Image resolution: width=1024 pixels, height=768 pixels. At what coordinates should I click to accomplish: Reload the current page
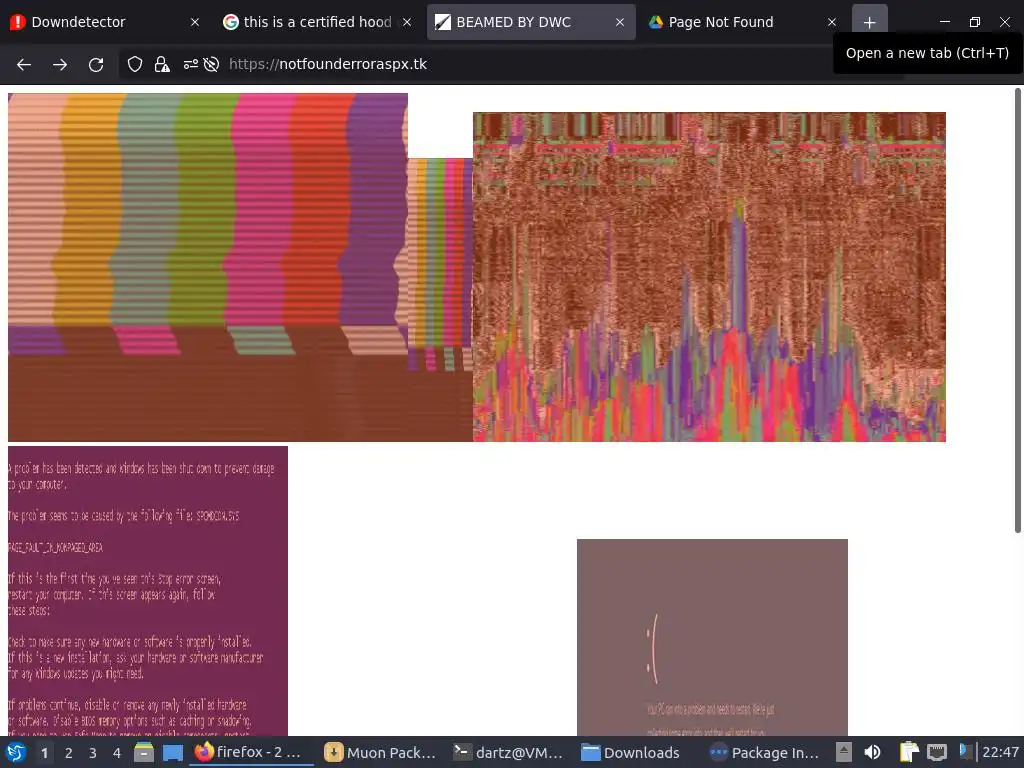coord(96,64)
